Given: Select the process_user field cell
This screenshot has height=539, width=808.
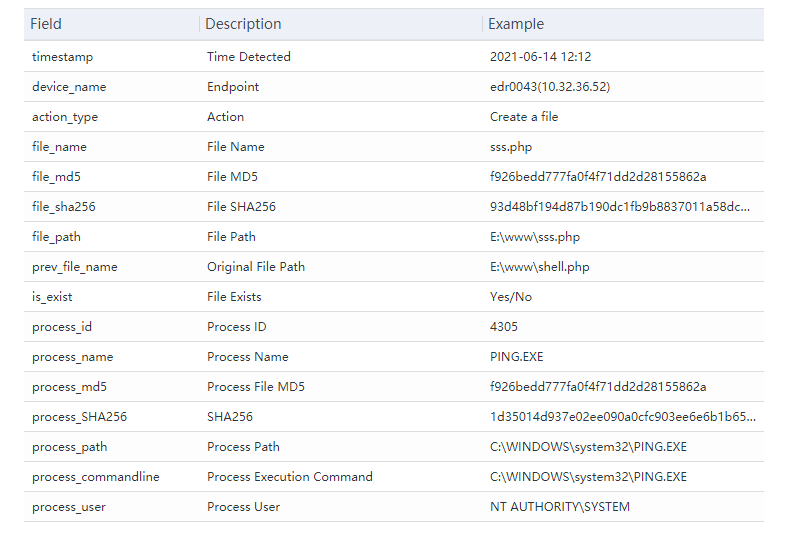Looking at the screenshot, I should click(x=68, y=507).
